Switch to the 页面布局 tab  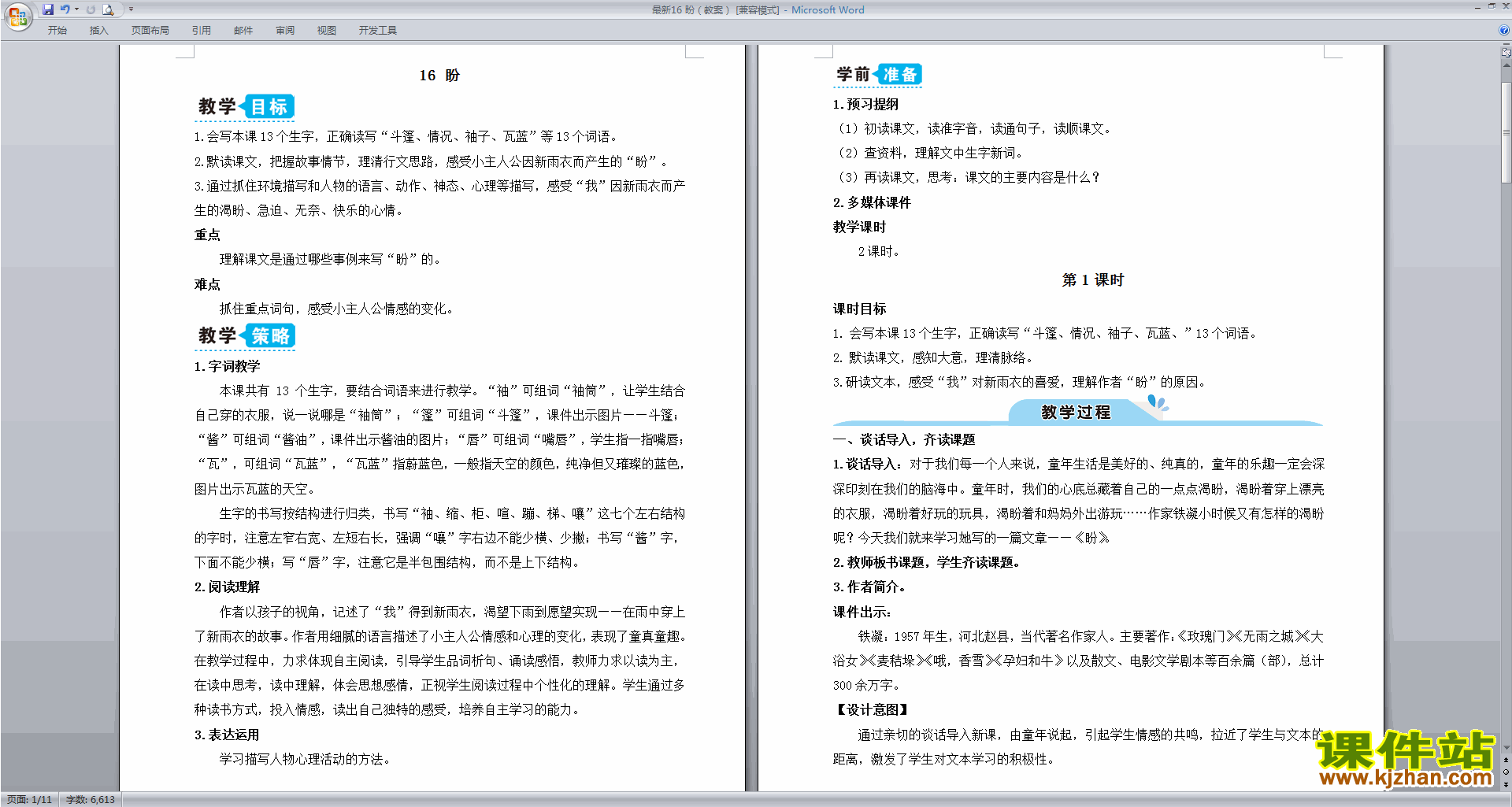tap(150, 31)
